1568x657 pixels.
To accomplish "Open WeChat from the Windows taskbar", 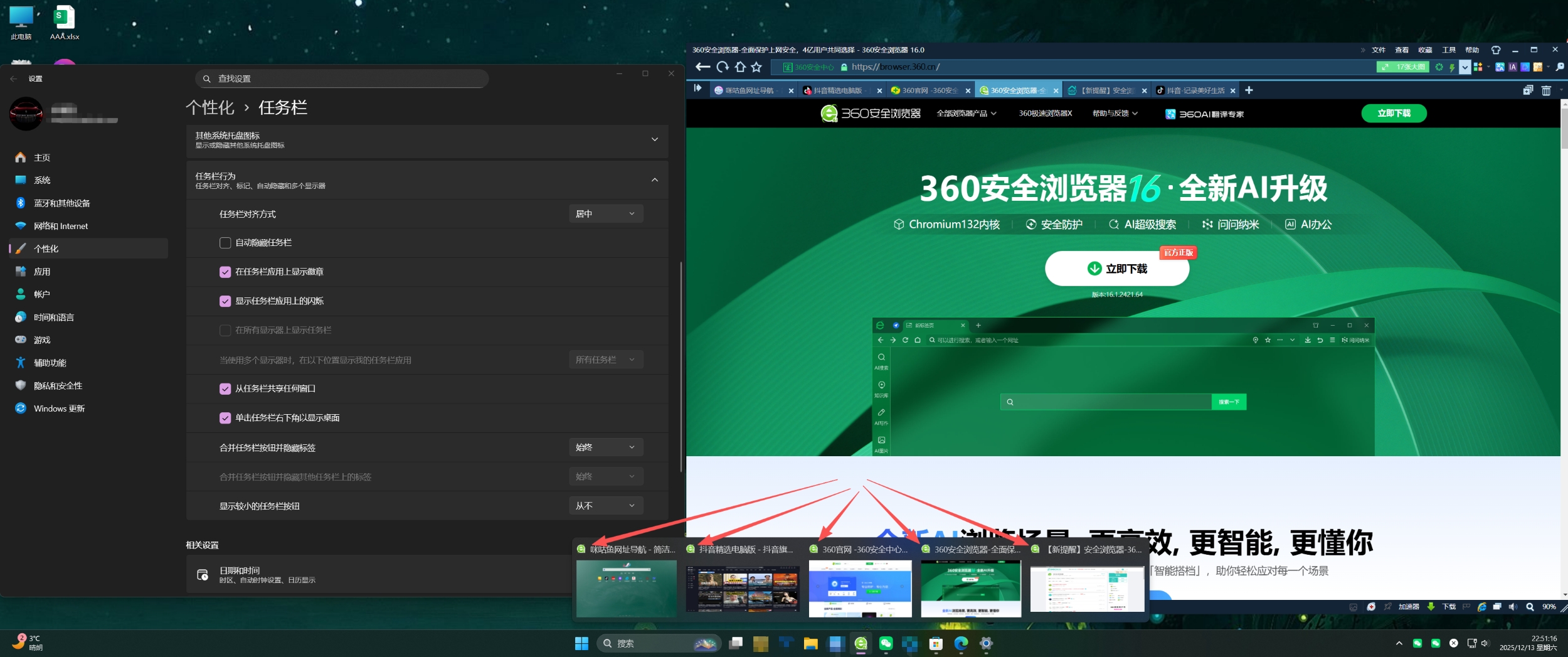I will 886,643.
